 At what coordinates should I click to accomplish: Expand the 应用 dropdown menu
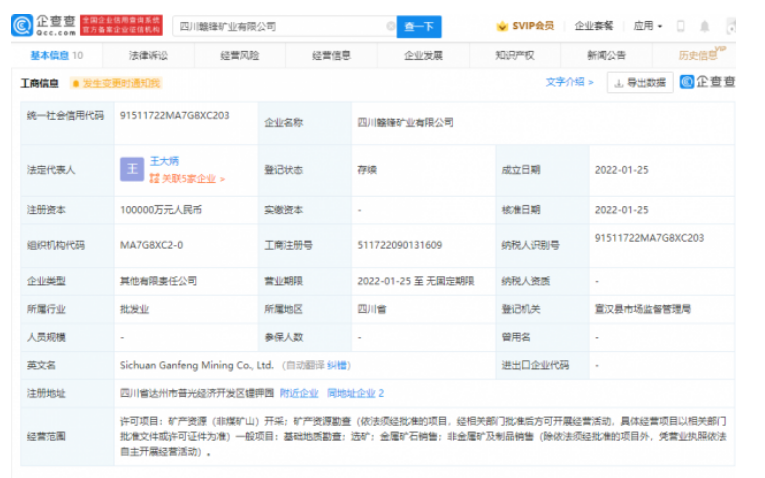[x=647, y=26]
